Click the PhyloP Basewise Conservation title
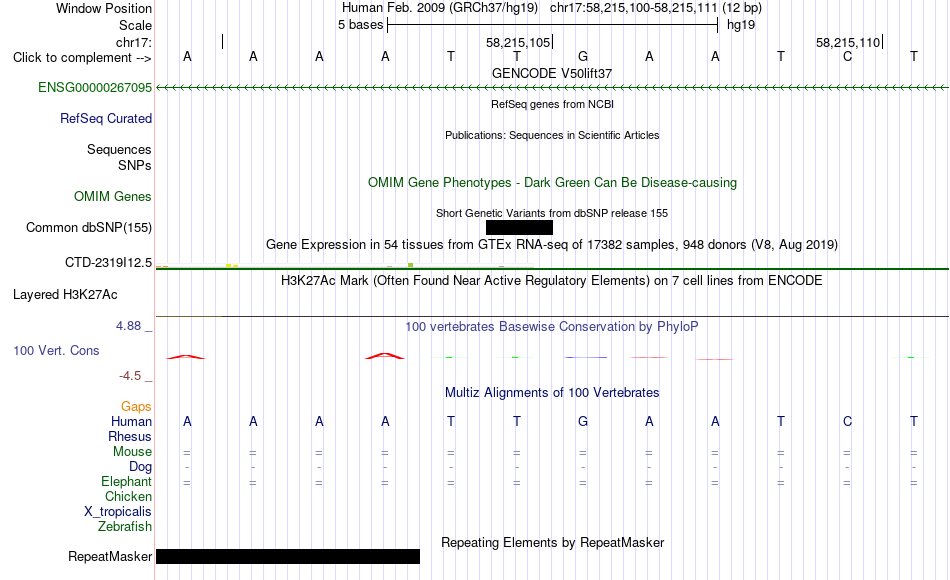This screenshot has width=950, height=580. coord(552,327)
